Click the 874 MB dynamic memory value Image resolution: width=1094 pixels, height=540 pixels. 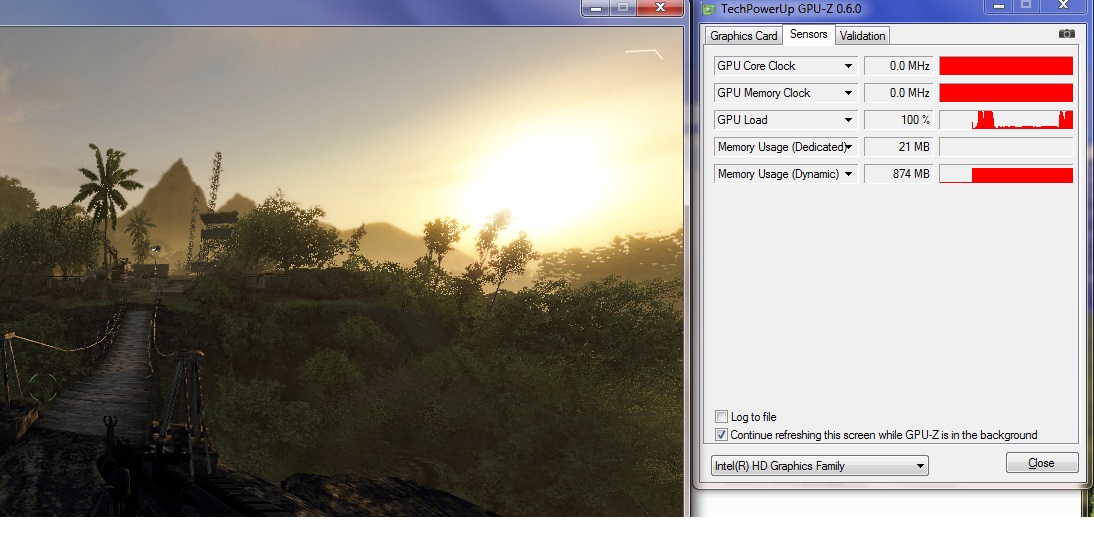[x=899, y=174]
